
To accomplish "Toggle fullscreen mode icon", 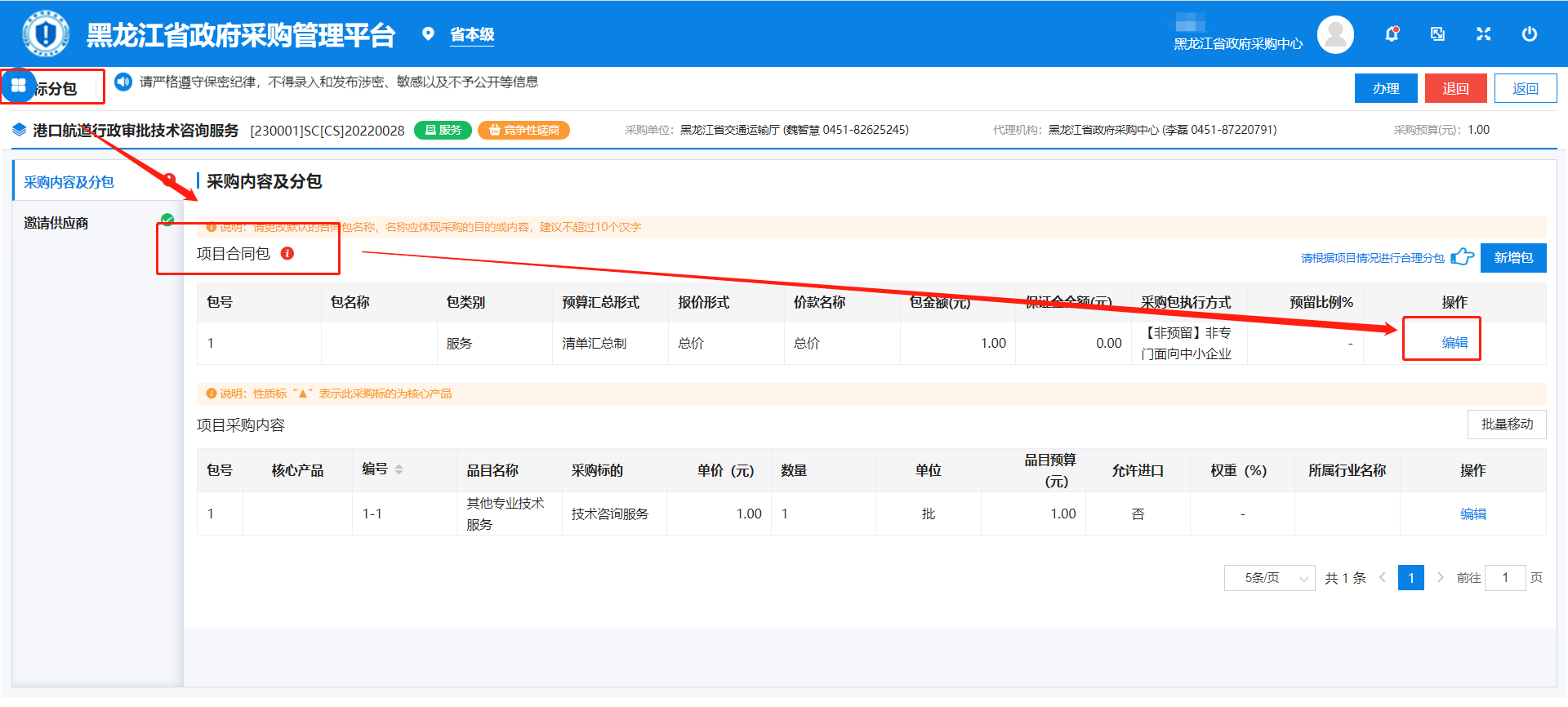I will pyautogui.click(x=1484, y=34).
